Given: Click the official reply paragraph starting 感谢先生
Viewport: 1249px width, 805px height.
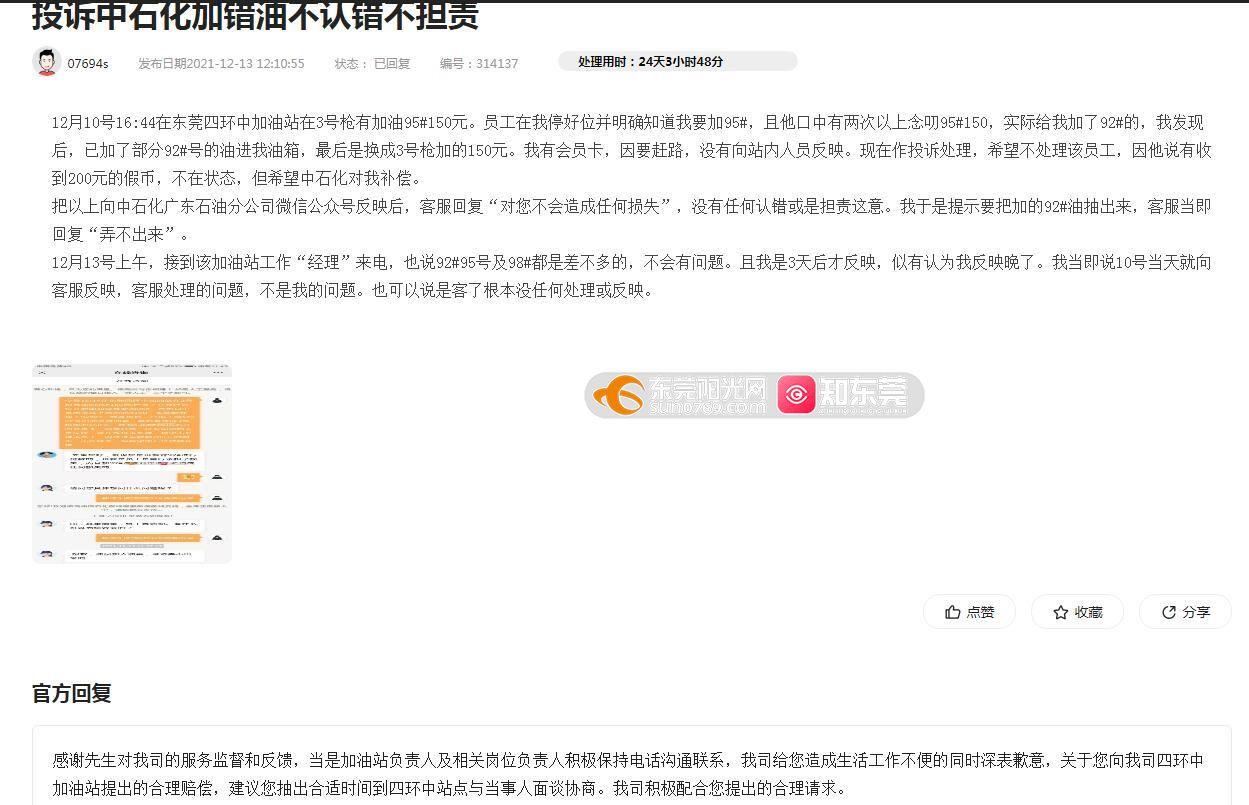Looking at the screenshot, I should (629, 774).
